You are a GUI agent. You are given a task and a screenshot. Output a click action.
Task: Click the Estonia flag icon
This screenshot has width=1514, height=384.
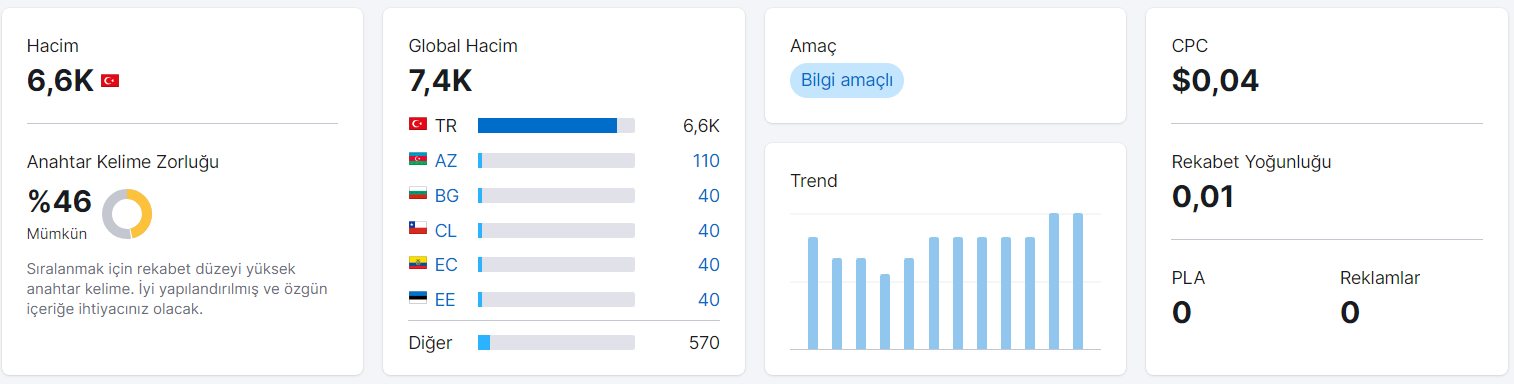click(x=418, y=299)
